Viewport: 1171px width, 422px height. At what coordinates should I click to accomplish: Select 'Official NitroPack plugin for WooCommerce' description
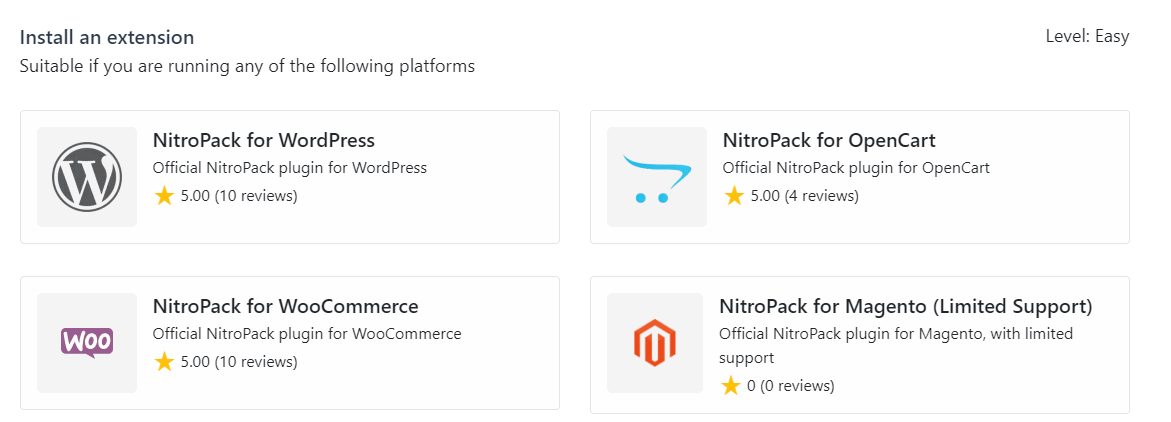point(307,334)
